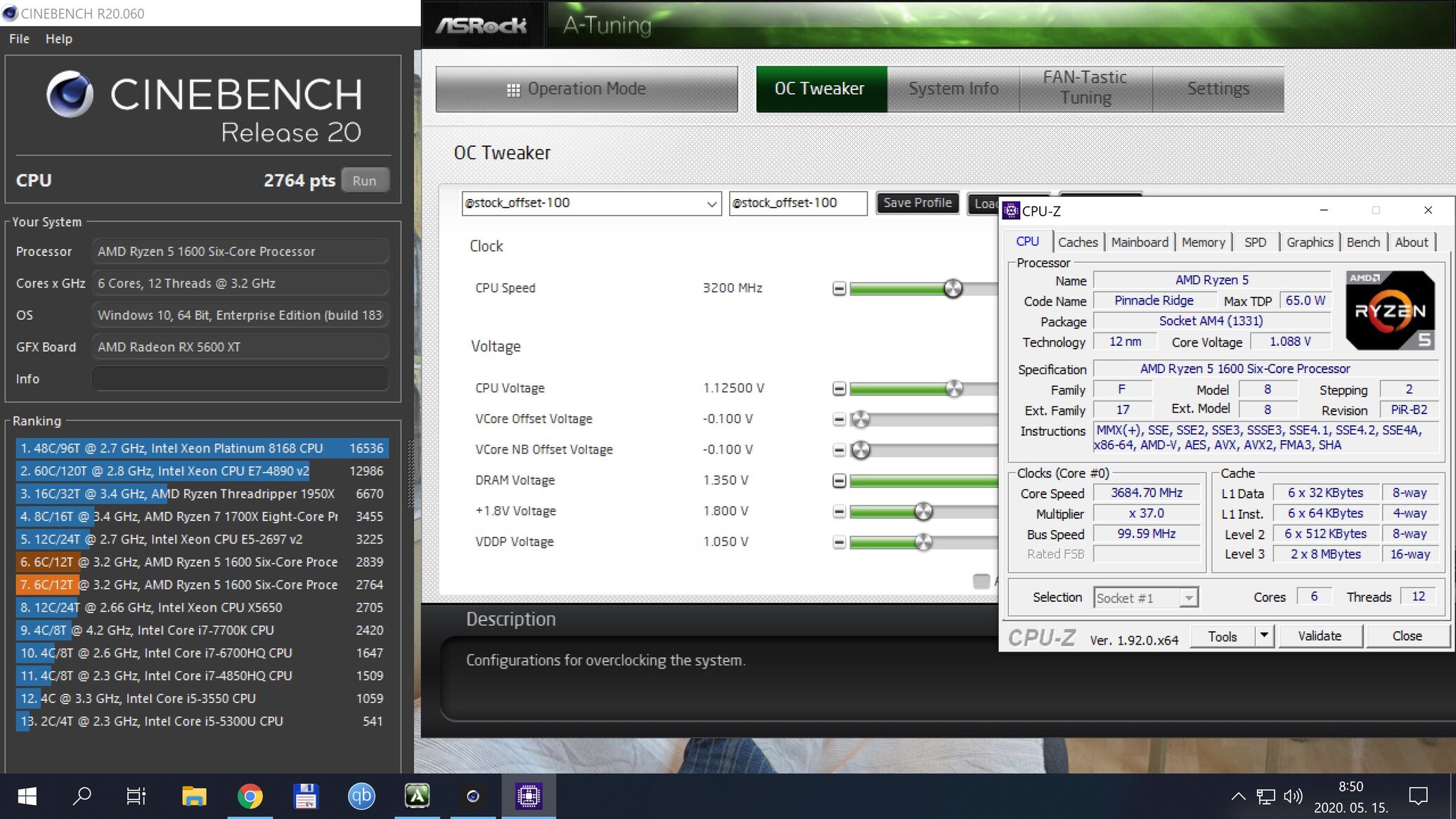This screenshot has width=1456, height=819.
Task: Switch to ASRock A-Tuning taskbar icon
Action: tap(417, 797)
